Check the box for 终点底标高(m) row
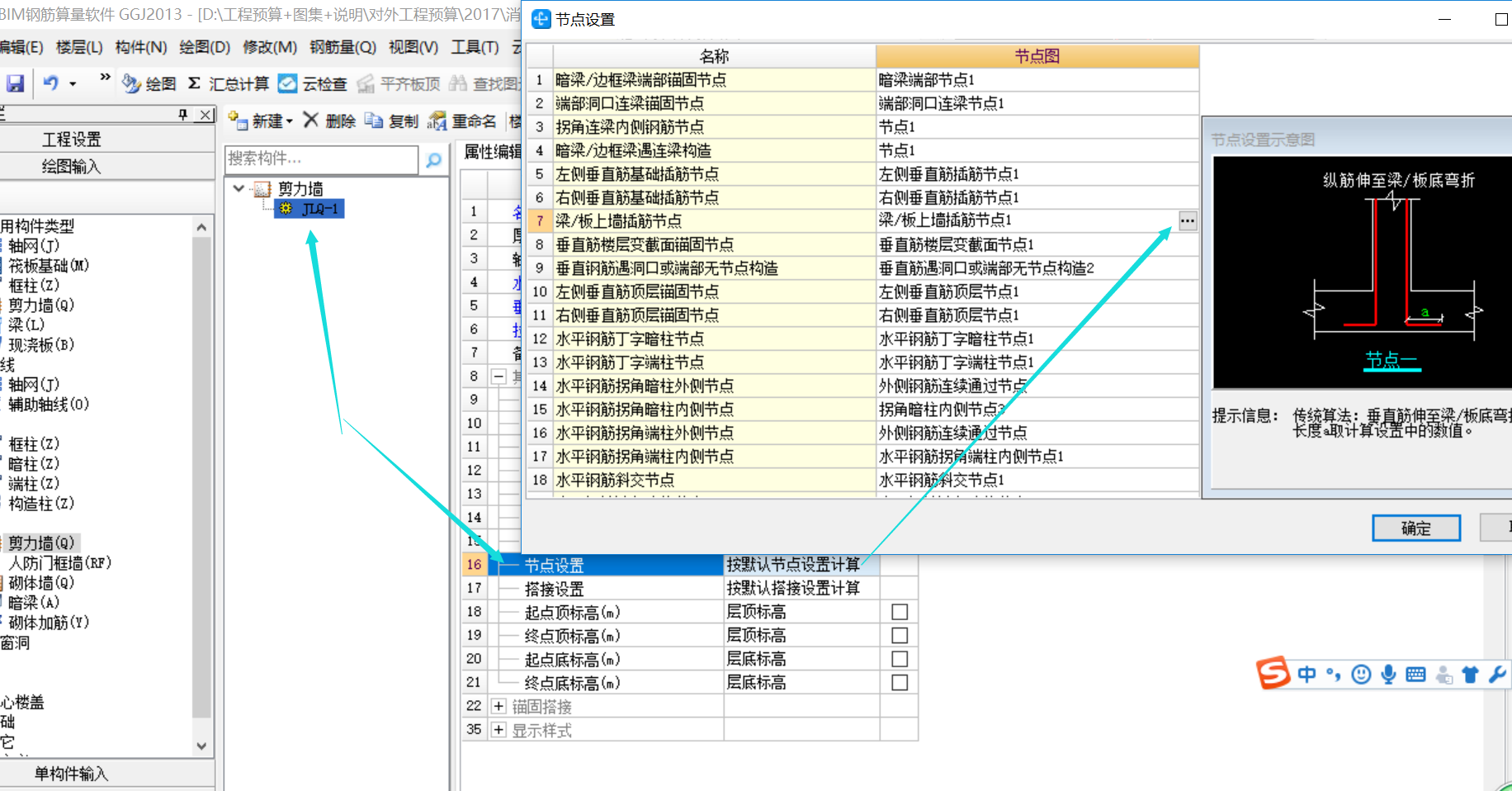The image size is (1512, 791). [900, 683]
